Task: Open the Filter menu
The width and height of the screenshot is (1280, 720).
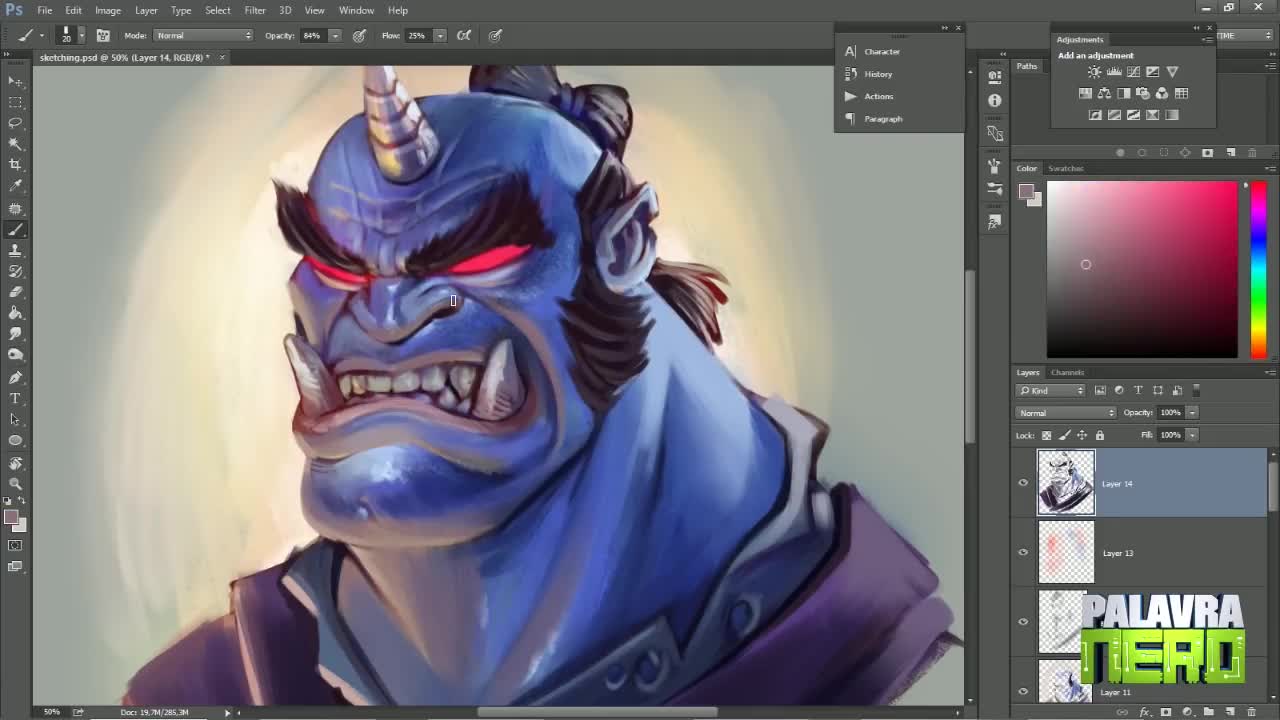Action: click(255, 10)
